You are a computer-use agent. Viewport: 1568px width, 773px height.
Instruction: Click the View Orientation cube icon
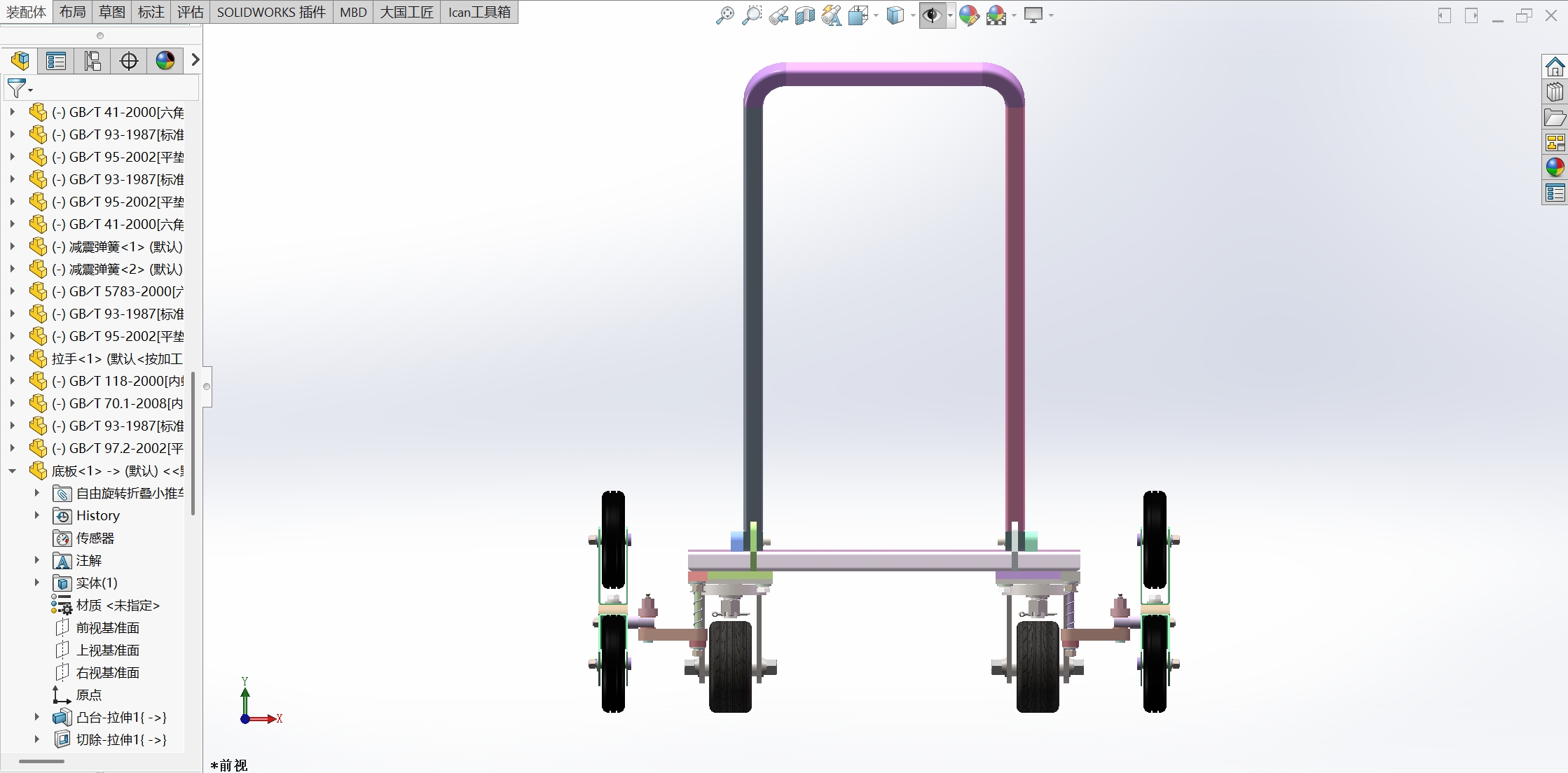pos(858,15)
